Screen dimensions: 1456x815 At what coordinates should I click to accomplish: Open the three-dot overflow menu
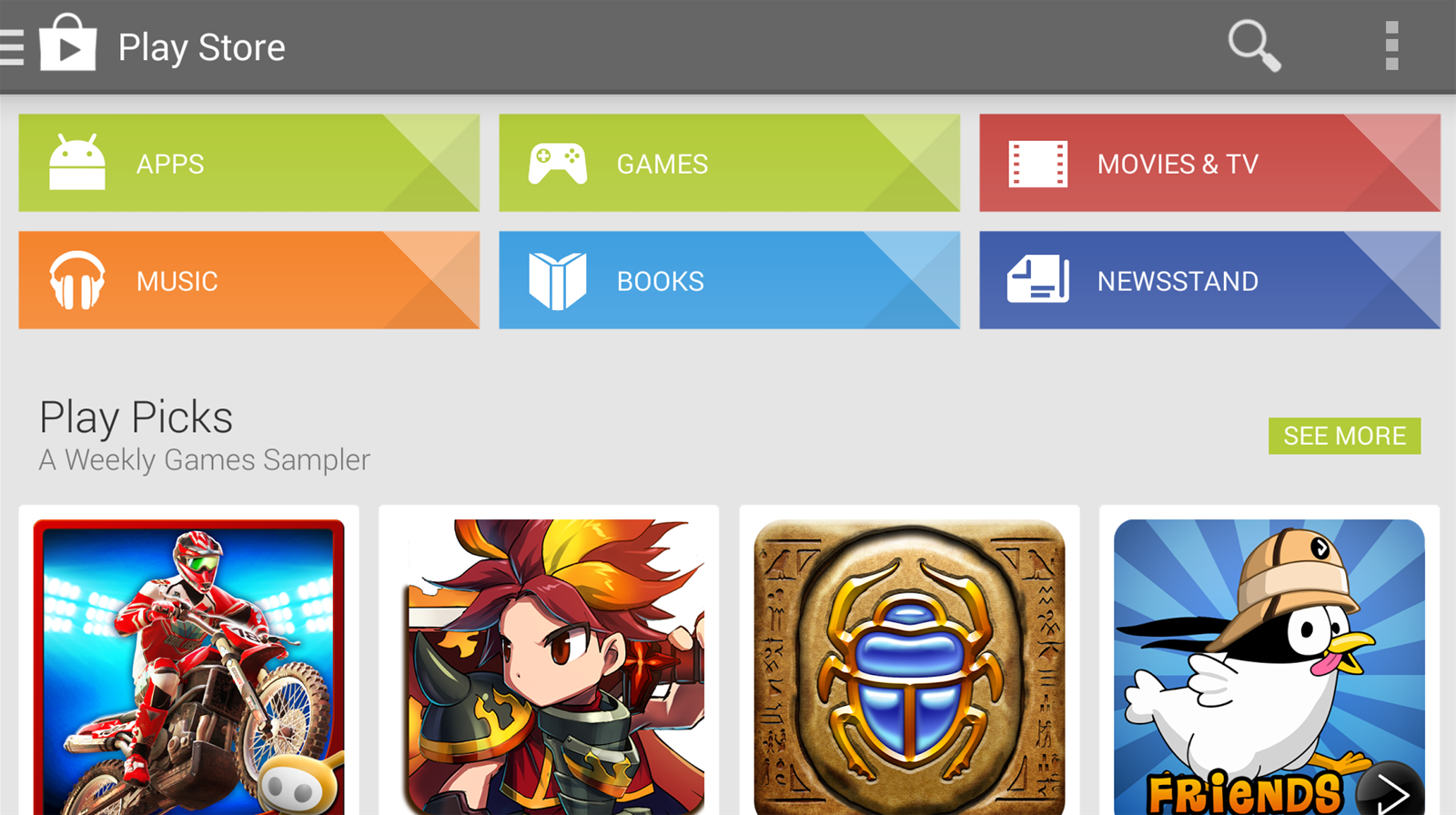coord(1391,46)
